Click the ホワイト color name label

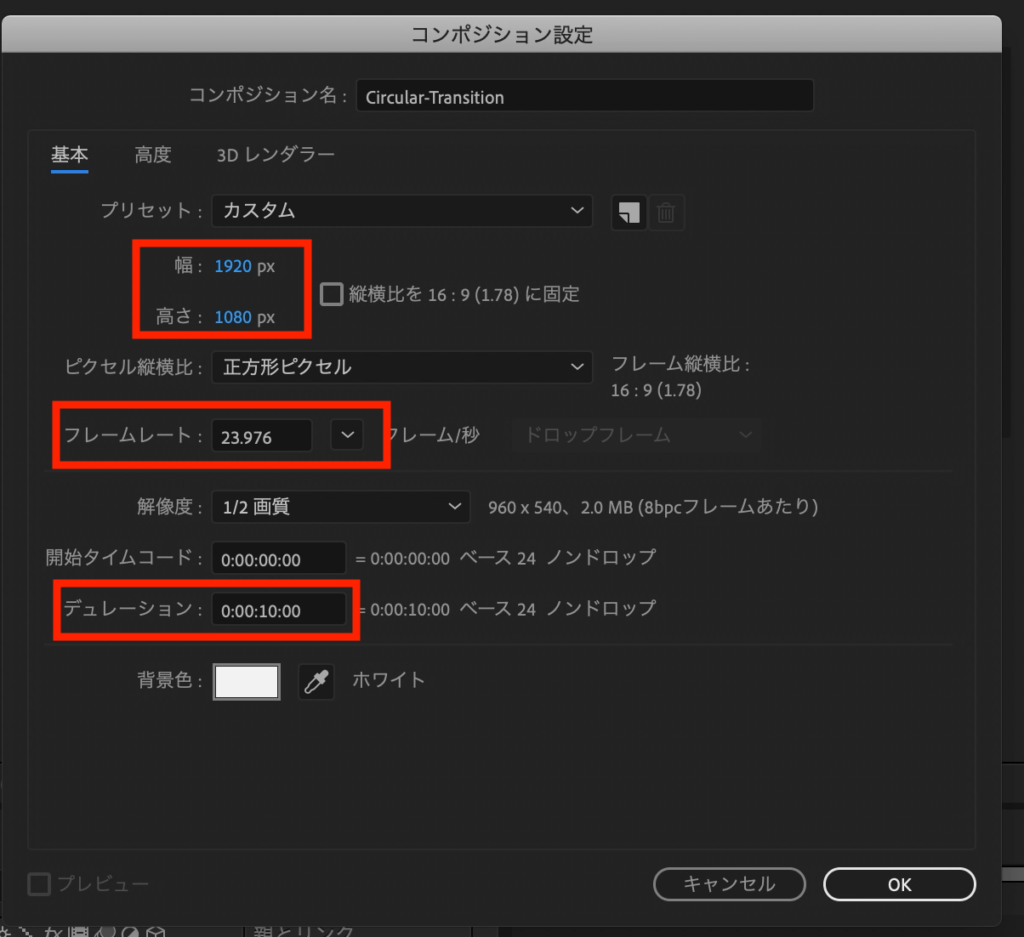[389, 680]
